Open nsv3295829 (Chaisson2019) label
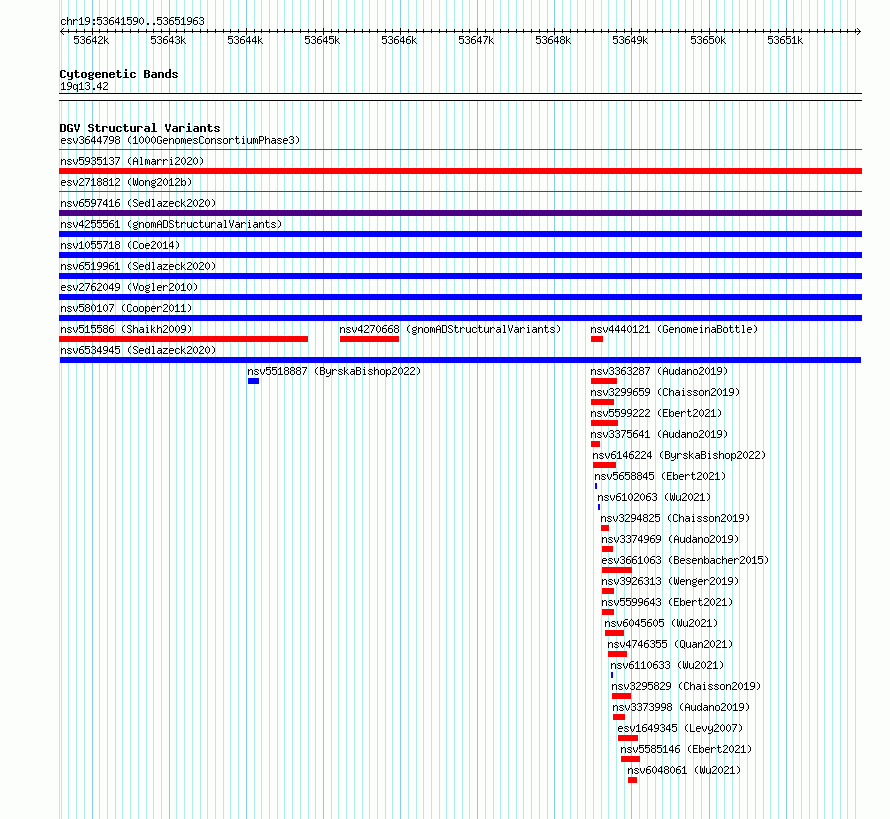 tap(686, 686)
